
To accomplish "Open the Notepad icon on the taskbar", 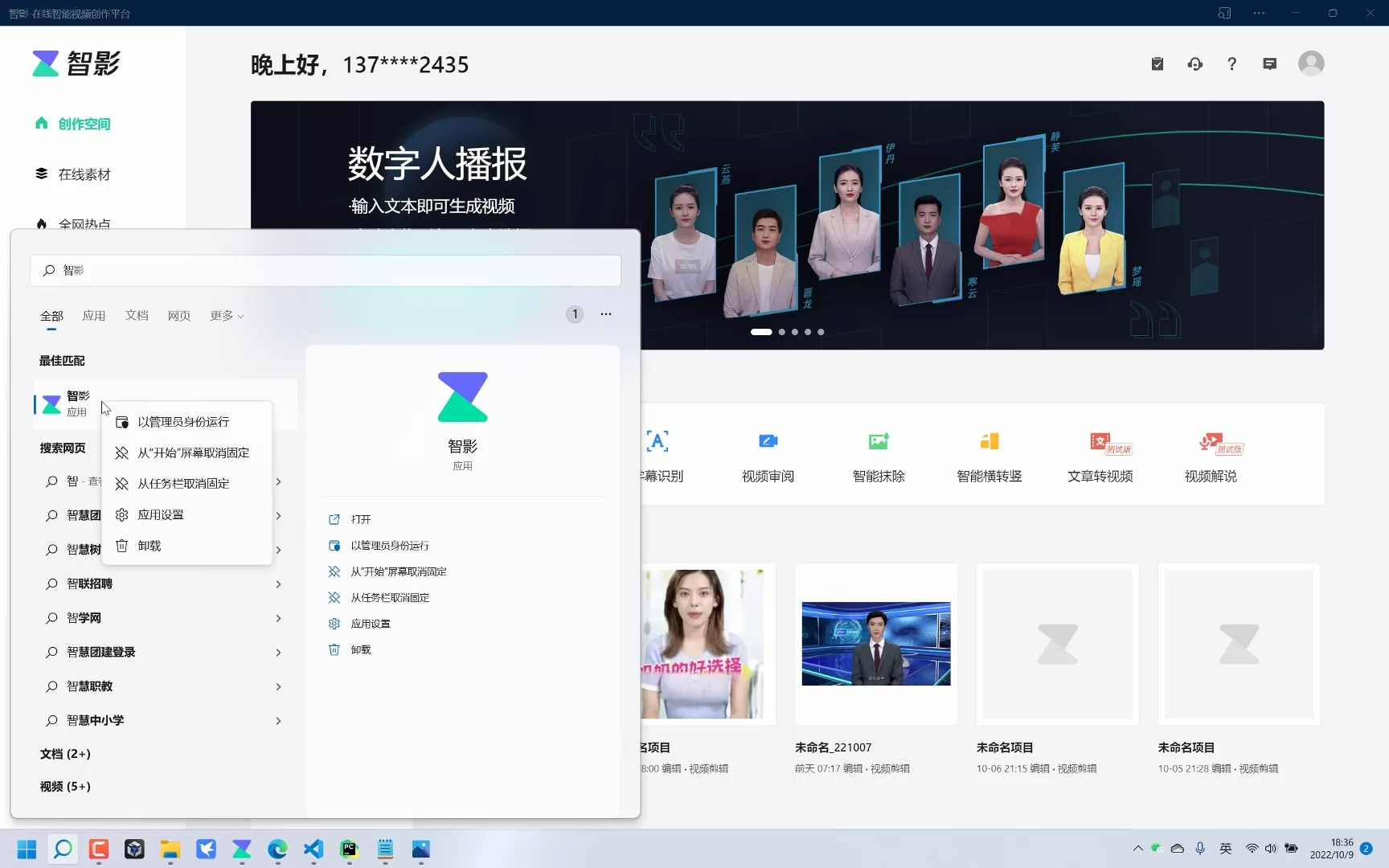I will 385,850.
